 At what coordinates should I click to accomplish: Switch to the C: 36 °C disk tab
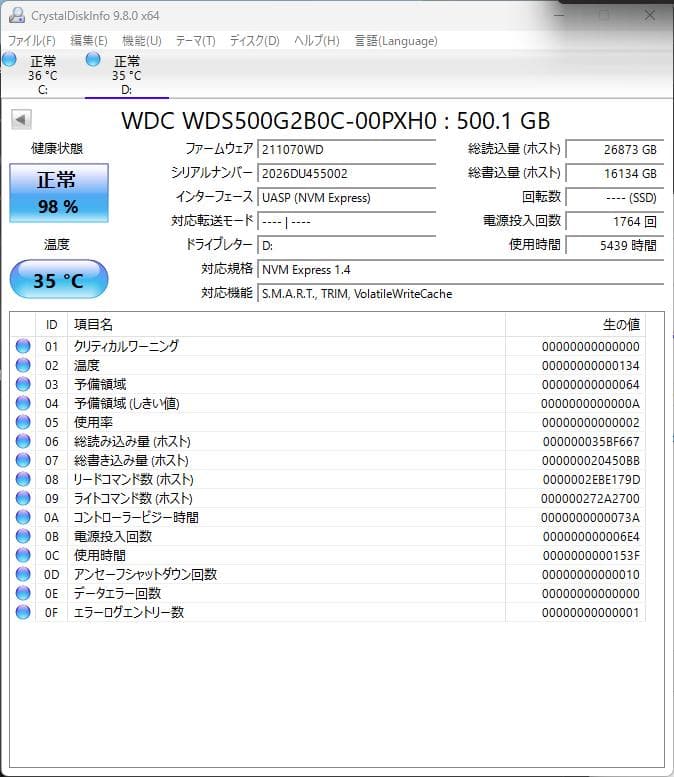click(x=43, y=75)
